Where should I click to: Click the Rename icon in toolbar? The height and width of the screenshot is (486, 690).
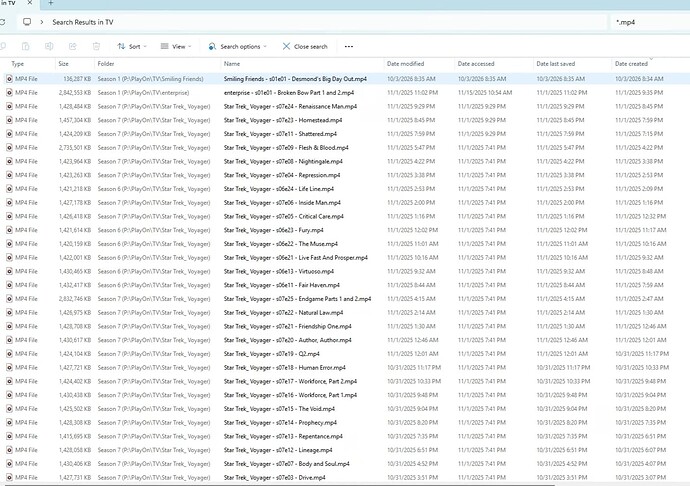[x=49, y=46]
